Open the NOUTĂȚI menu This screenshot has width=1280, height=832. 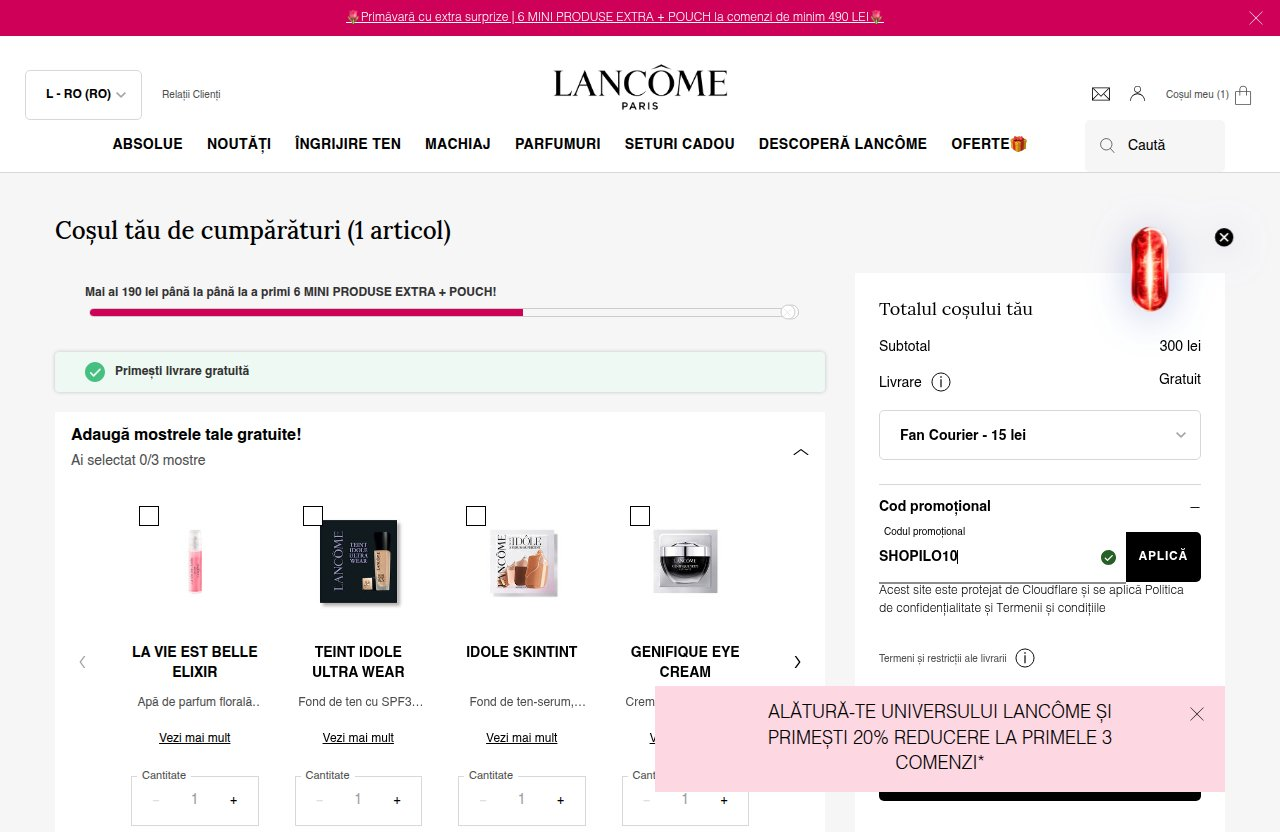239,144
